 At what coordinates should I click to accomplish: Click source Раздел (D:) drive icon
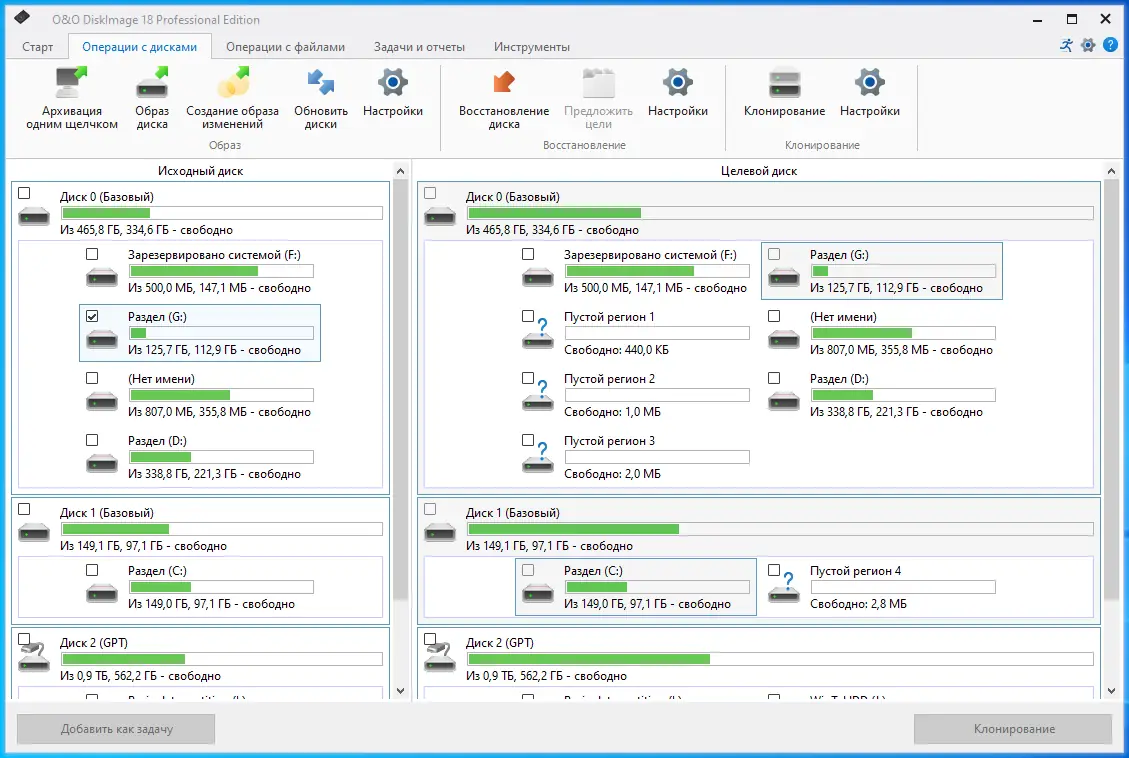pos(102,463)
